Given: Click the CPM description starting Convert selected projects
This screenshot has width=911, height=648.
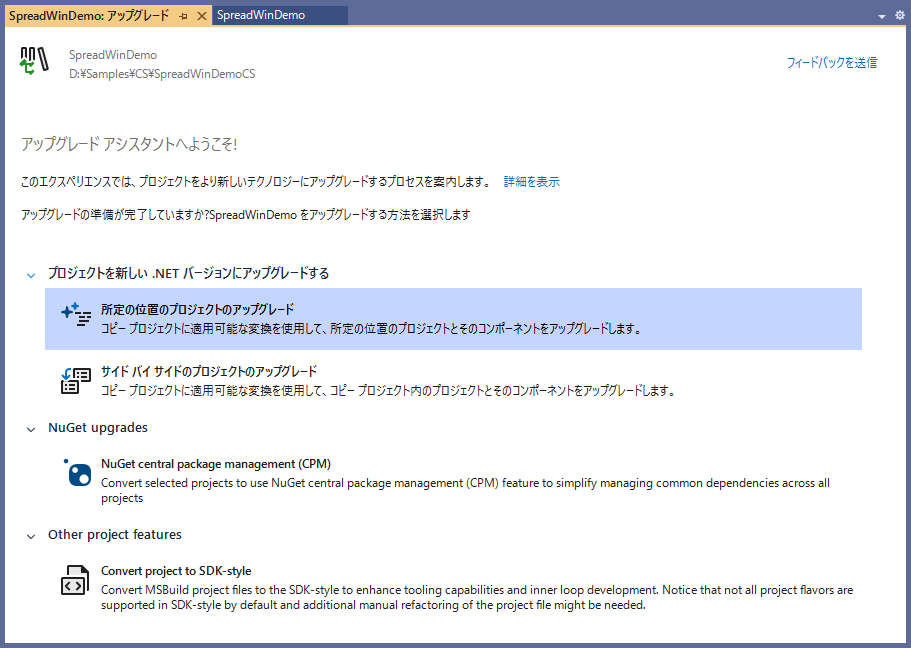Looking at the screenshot, I should click(x=465, y=490).
